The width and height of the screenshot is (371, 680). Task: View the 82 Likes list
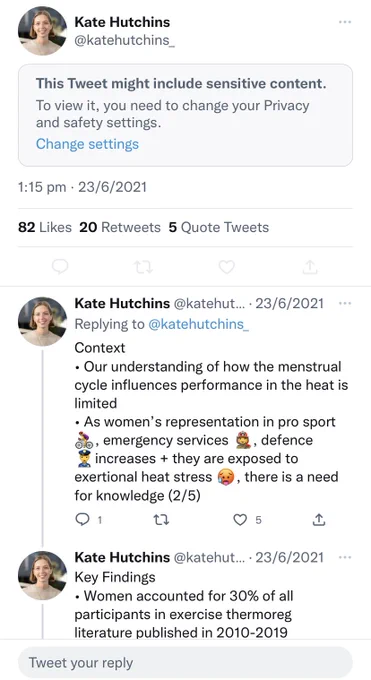(x=45, y=227)
